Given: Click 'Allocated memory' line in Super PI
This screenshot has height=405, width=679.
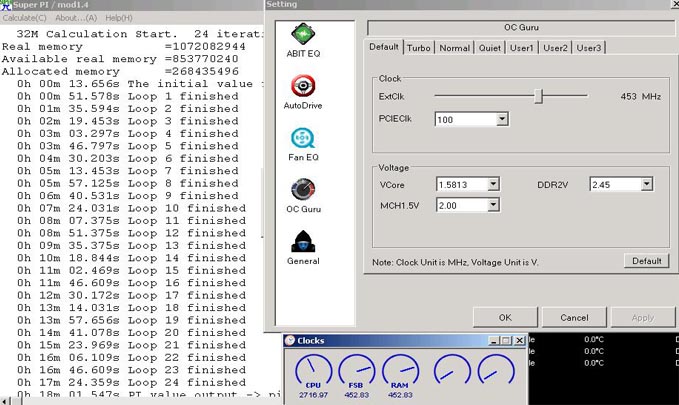Looking at the screenshot, I should tap(120, 71).
